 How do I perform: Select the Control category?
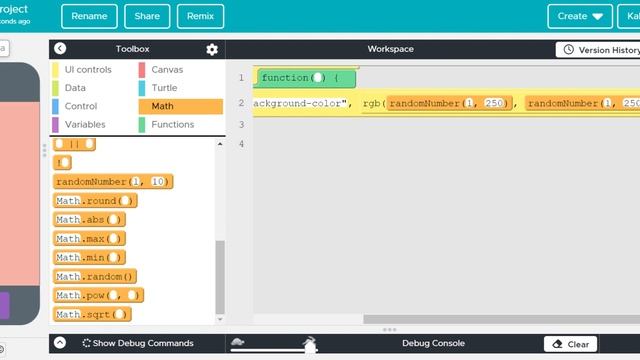[x=81, y=106]
